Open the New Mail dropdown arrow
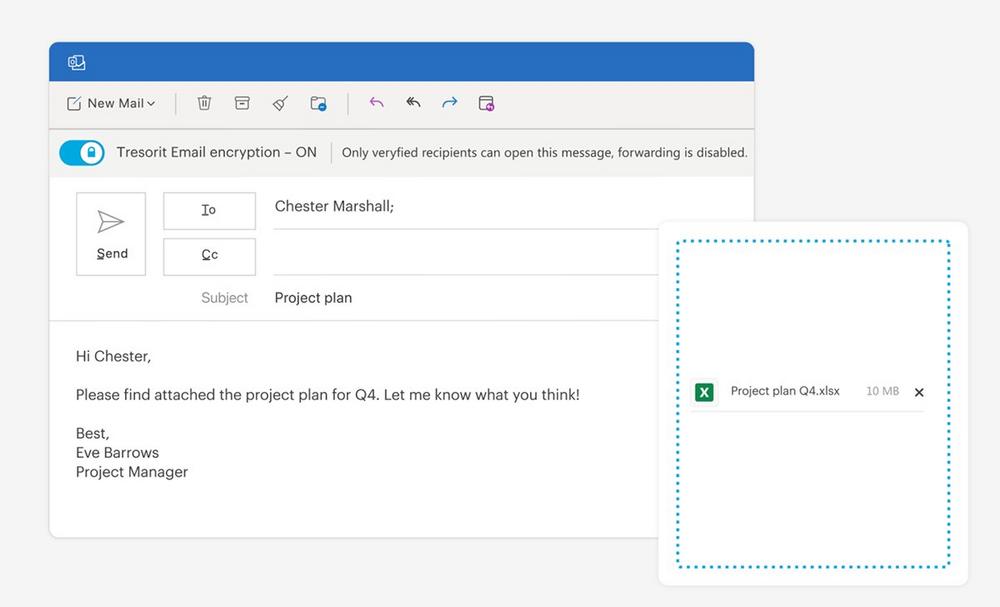Screen dimensions: 1000x607 (151, 103)
